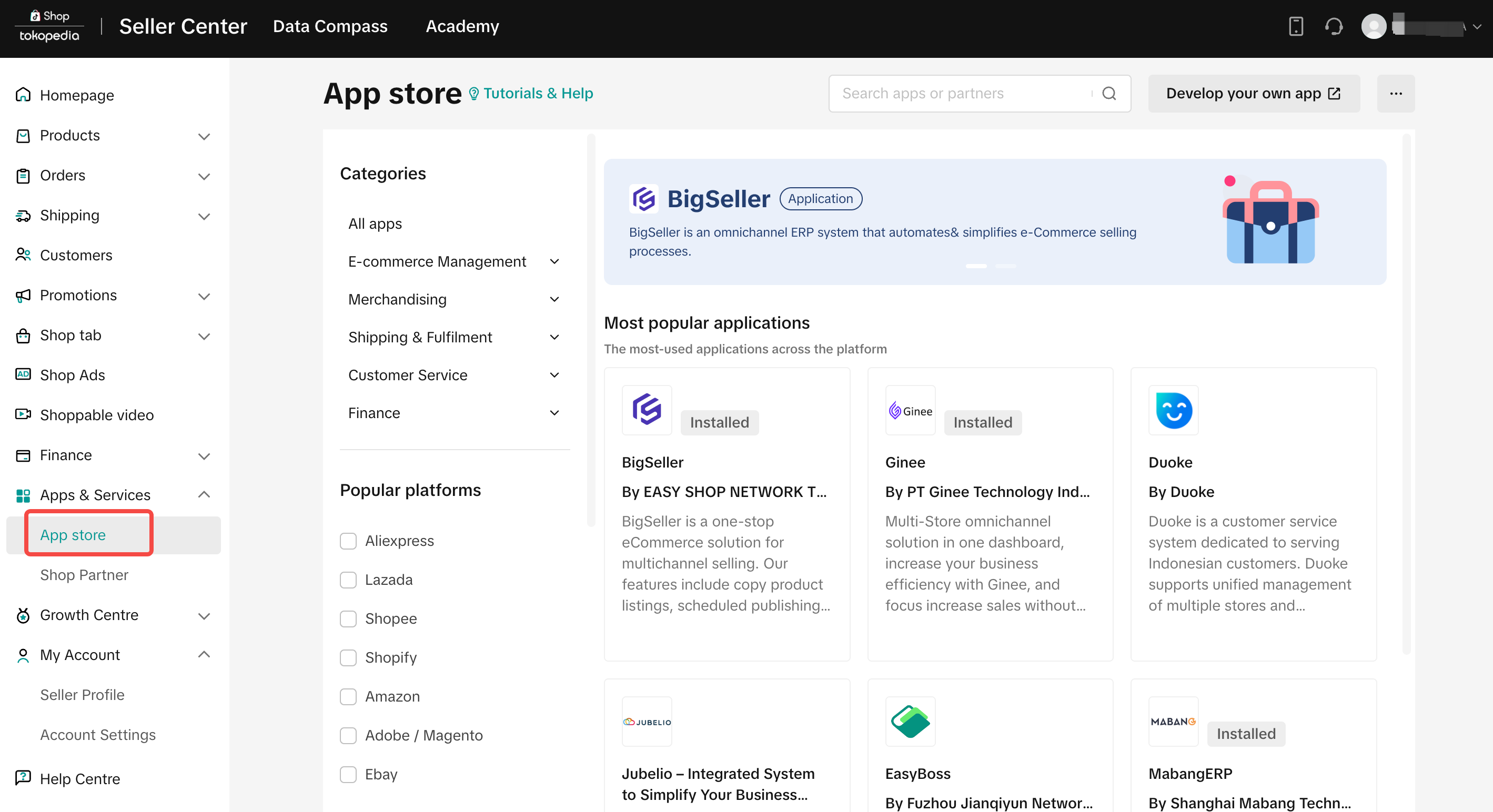
Task: Go to Shop Partner menu item
Action: (x=84, y=574)
